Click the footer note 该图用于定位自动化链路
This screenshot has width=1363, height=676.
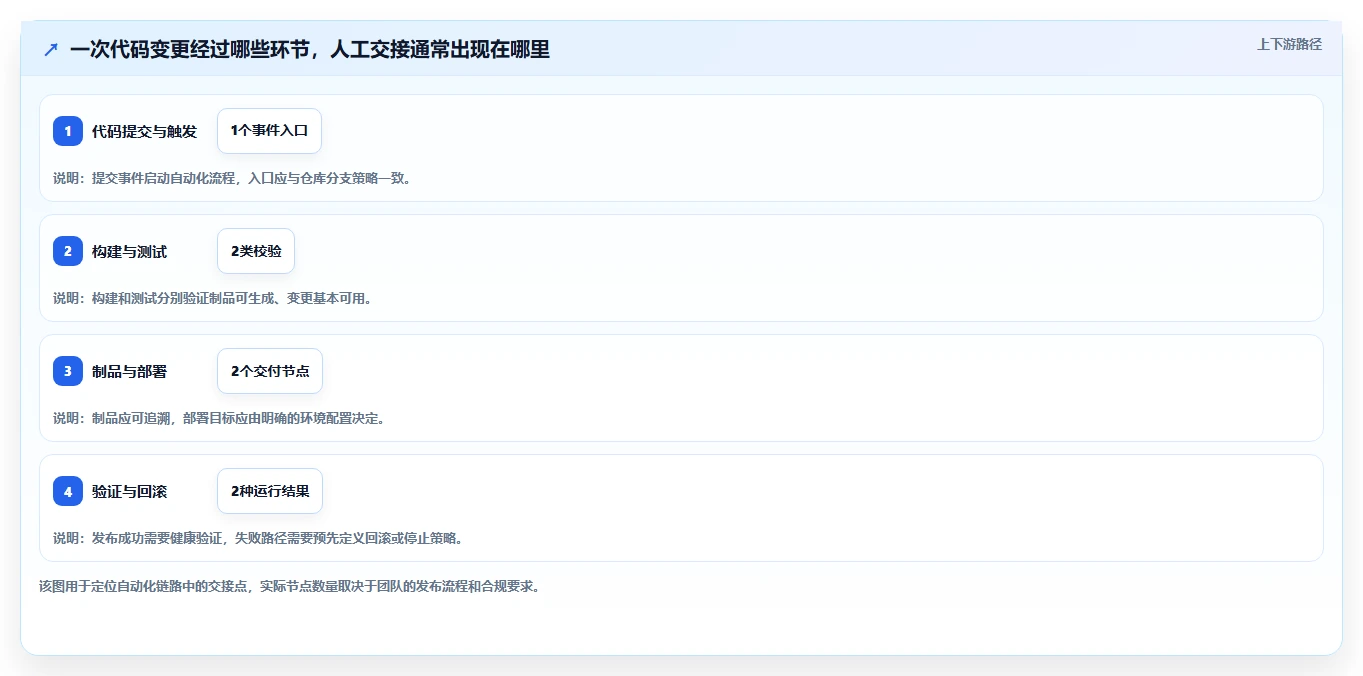click(290, 586)
